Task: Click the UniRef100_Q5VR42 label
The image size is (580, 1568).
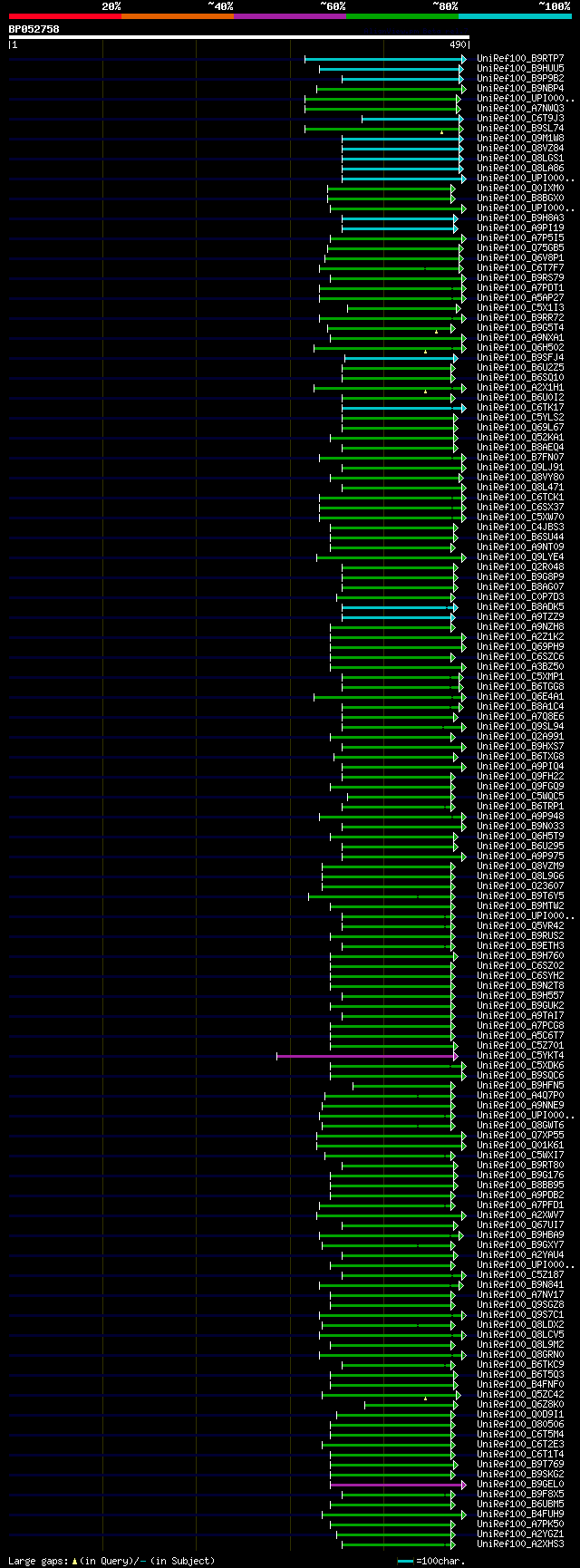Action: tap(520, 925)
